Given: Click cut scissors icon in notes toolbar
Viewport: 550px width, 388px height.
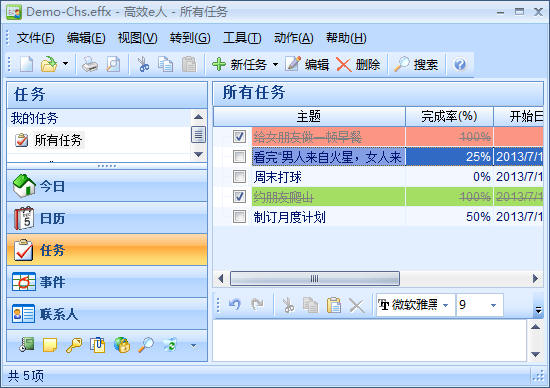Looking at the screenshot, I should 288,305.
